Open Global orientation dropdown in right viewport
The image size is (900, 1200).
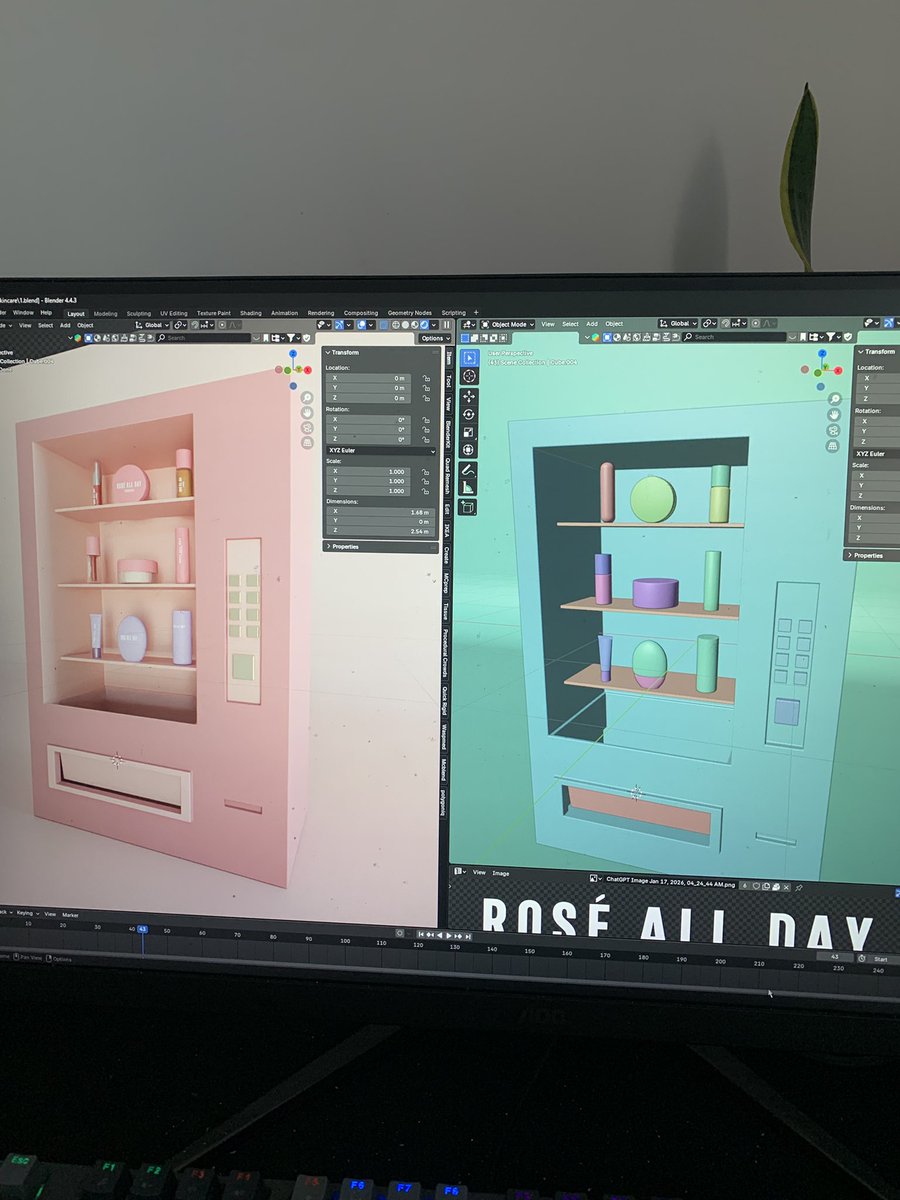[x=678, y=324]
